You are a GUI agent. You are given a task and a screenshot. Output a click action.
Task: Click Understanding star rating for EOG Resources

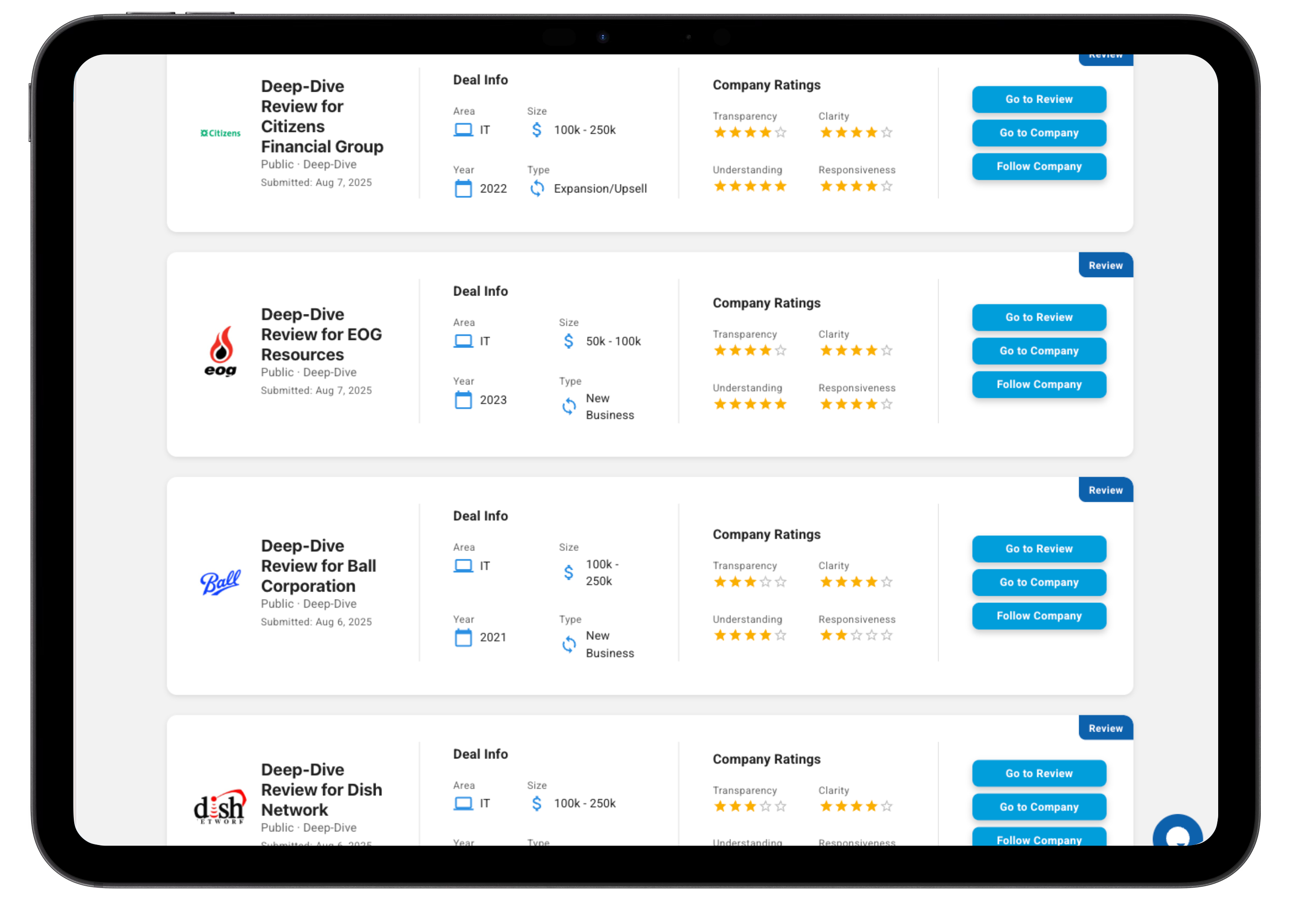click(750, 404)
